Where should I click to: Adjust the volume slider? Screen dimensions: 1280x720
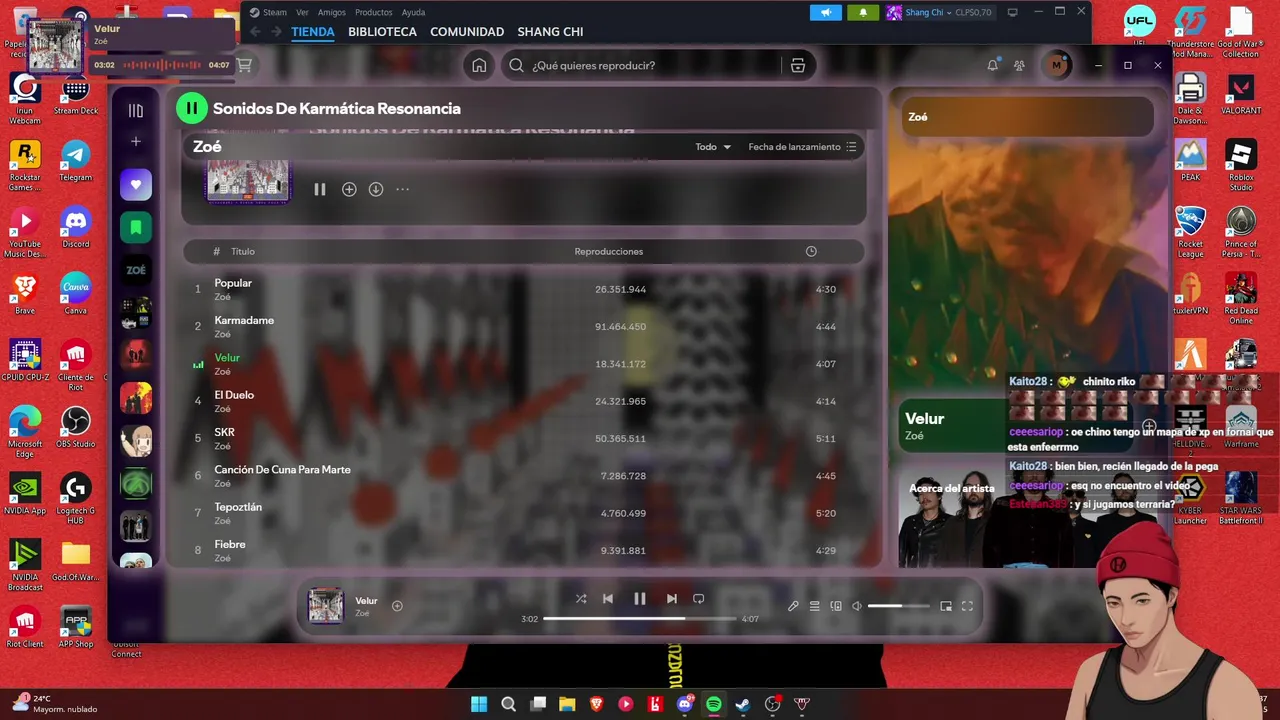[897, 606]
